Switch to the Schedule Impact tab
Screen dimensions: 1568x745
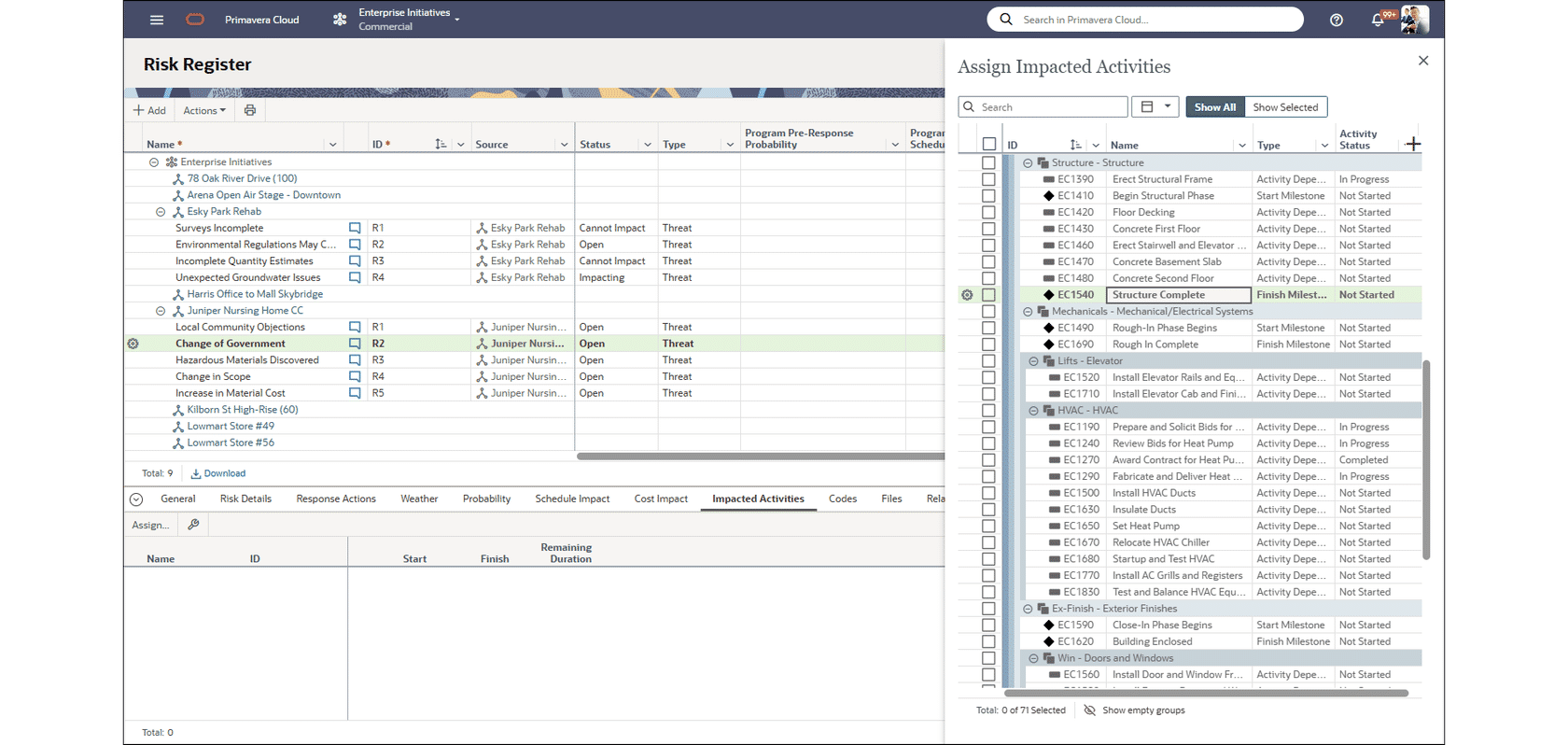[571, 499]
